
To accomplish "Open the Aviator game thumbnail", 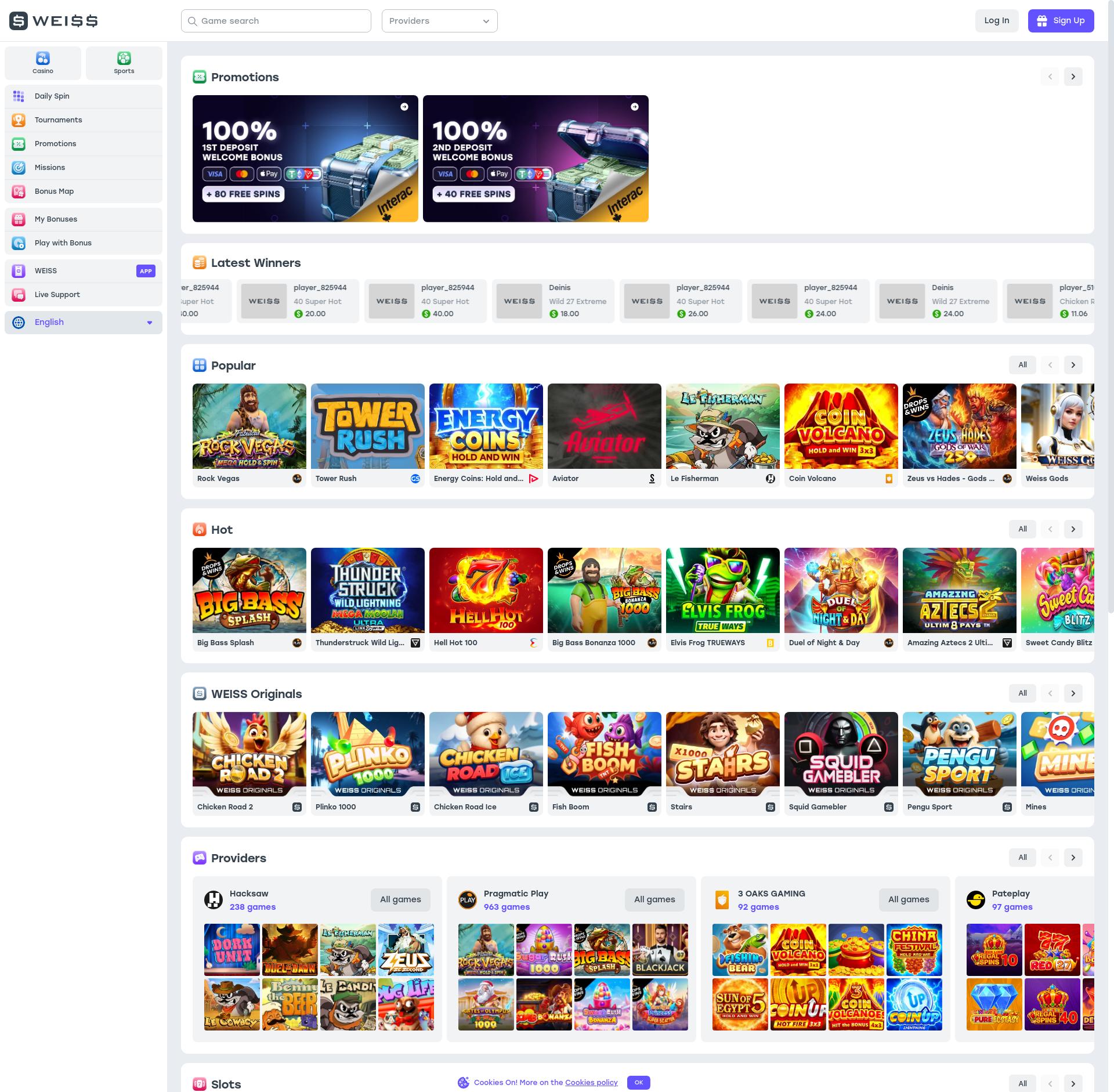I will [x=604, y=426].
